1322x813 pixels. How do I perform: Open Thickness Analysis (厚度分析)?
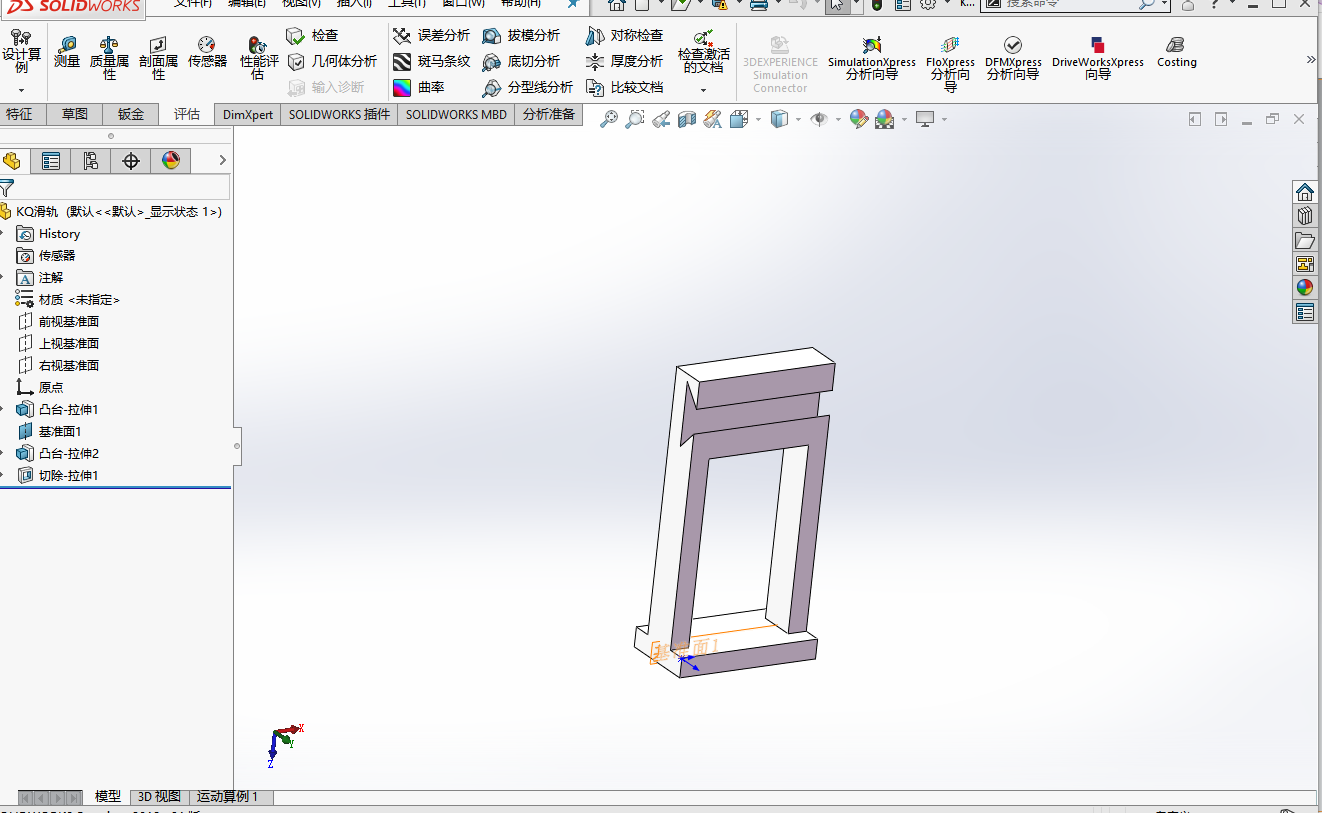point(624,62)
